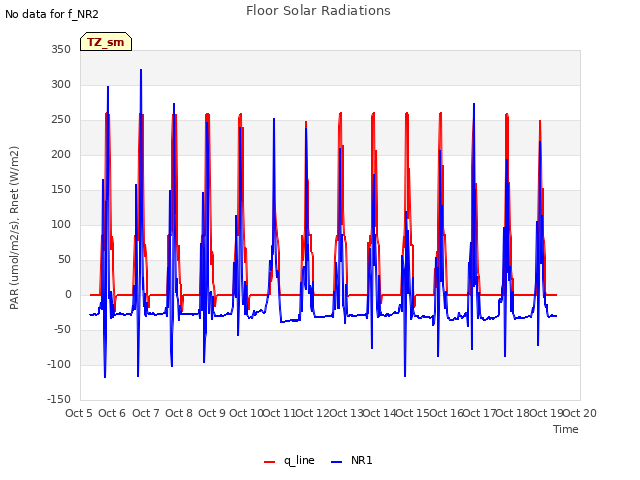Click the TZ_sm annotation label
Image resolution: width=640 pixels, height=480 pixels.
[x=106, y=42]
